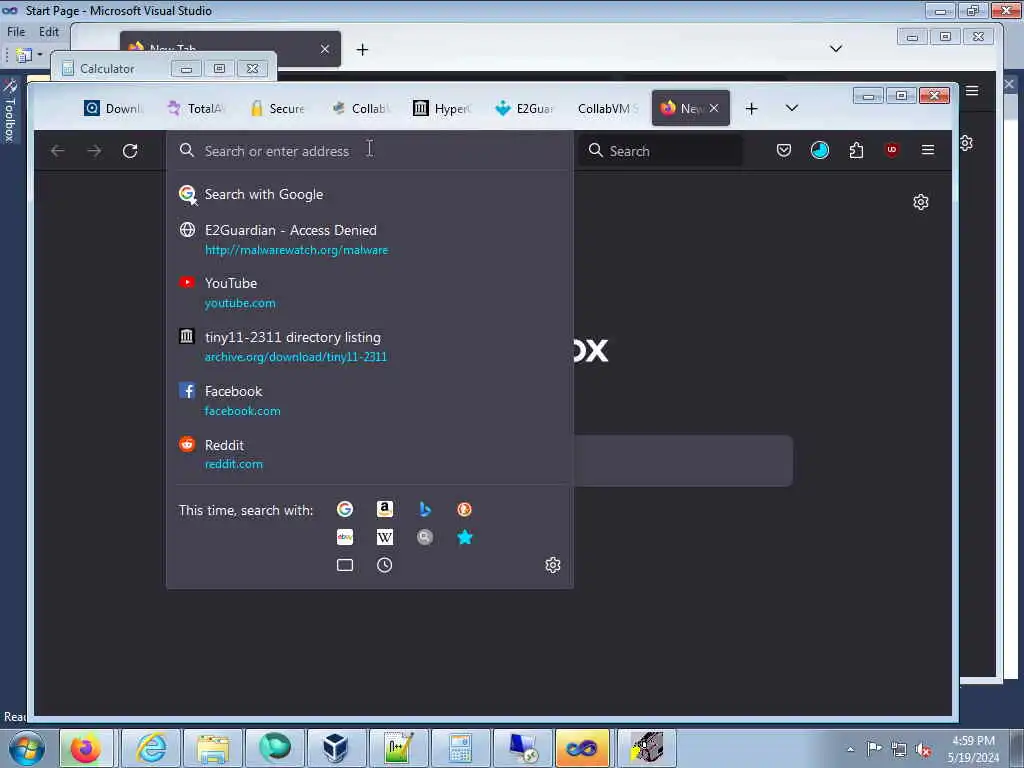Open the Extensions puzzle-piece icon

[x=856, y=150]
